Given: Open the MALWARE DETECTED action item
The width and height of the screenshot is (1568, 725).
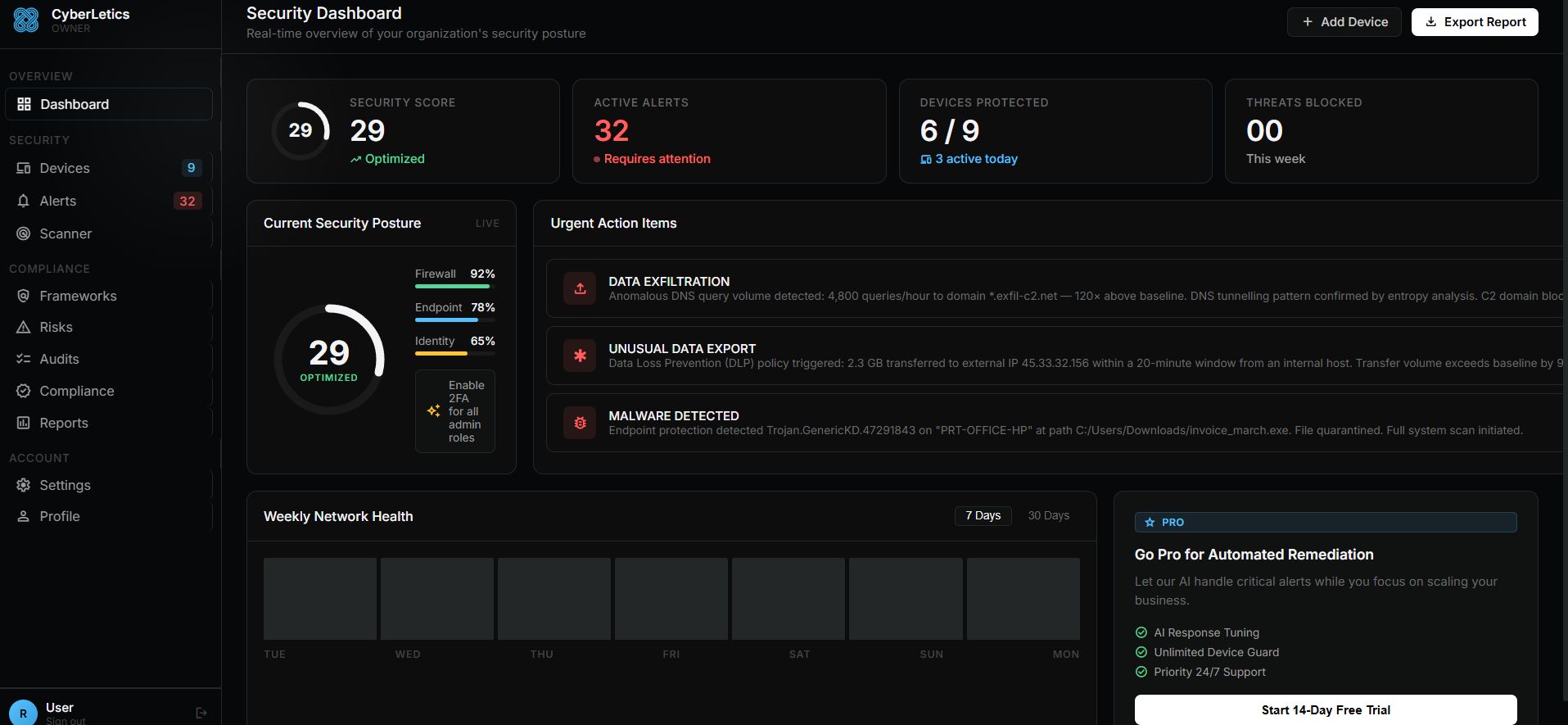Looking at the screenshot, I should coord(1056,423).
